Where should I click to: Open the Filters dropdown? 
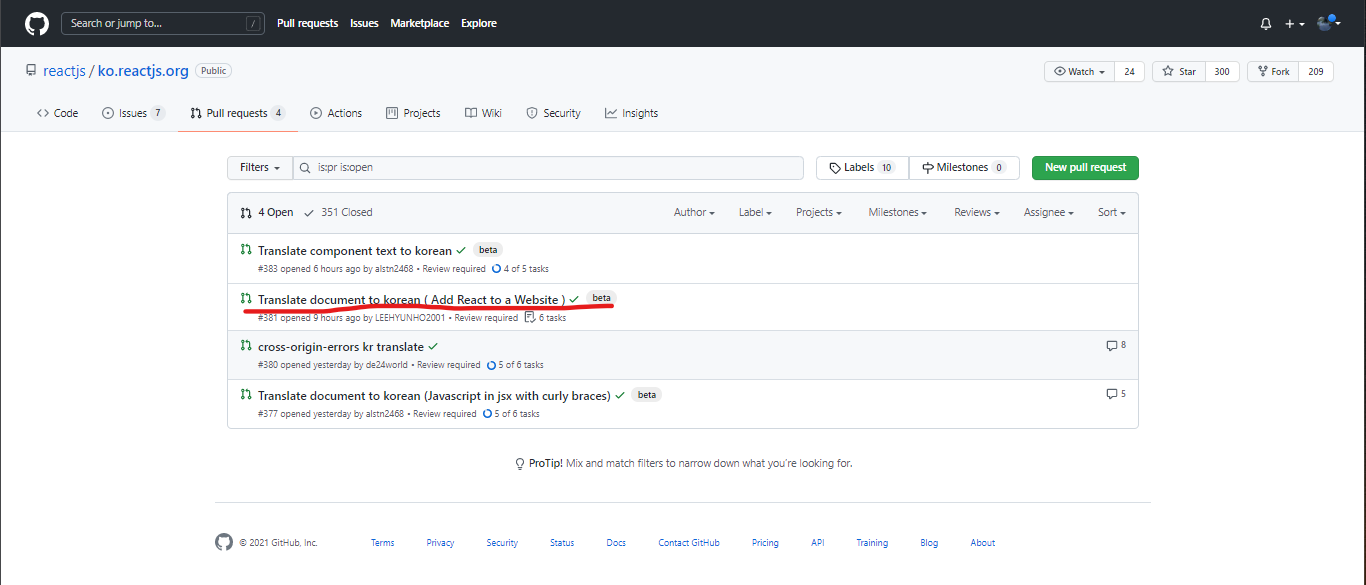coord(259,167)
